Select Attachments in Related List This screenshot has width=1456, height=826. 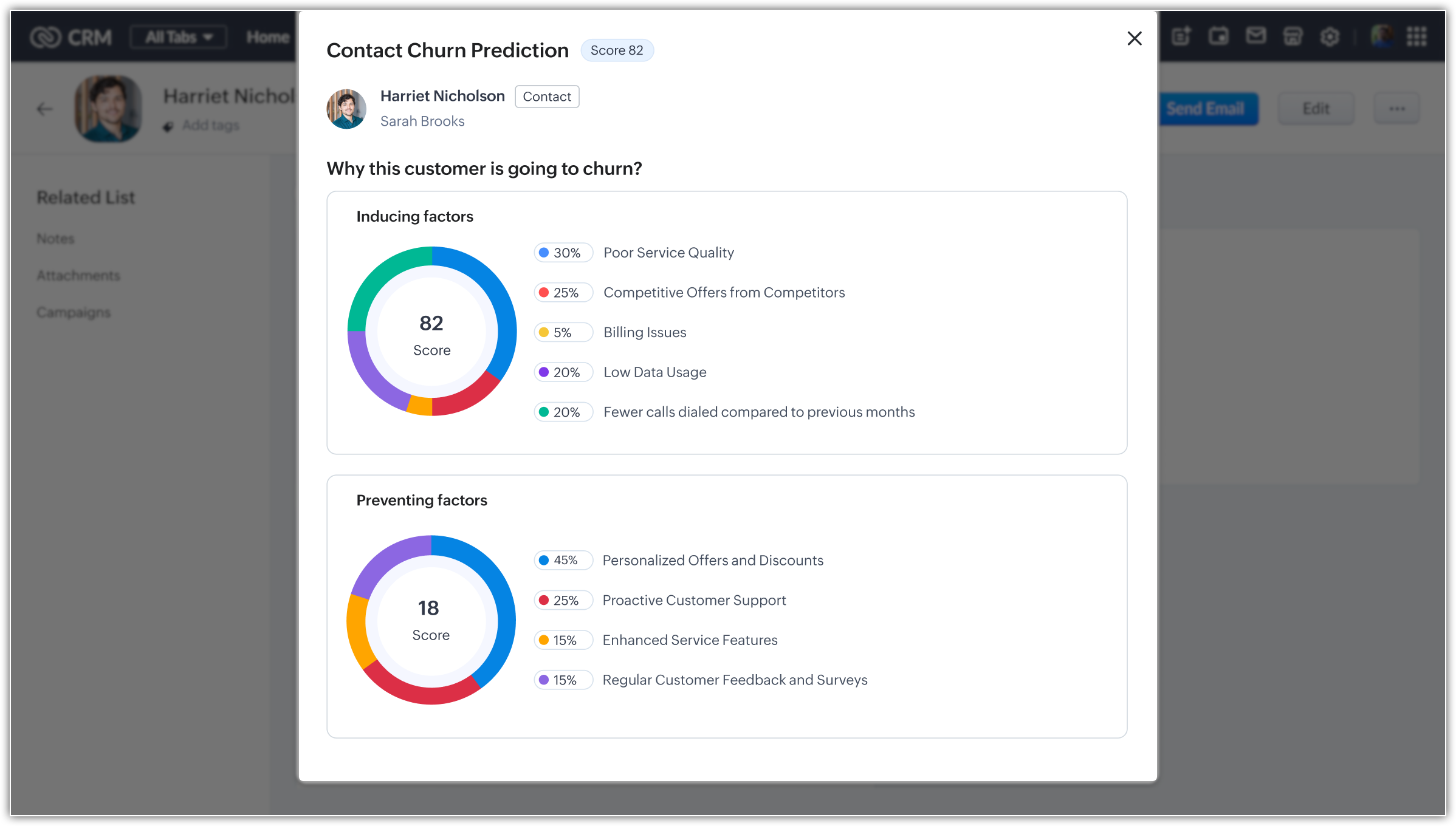tap(78, 276)
